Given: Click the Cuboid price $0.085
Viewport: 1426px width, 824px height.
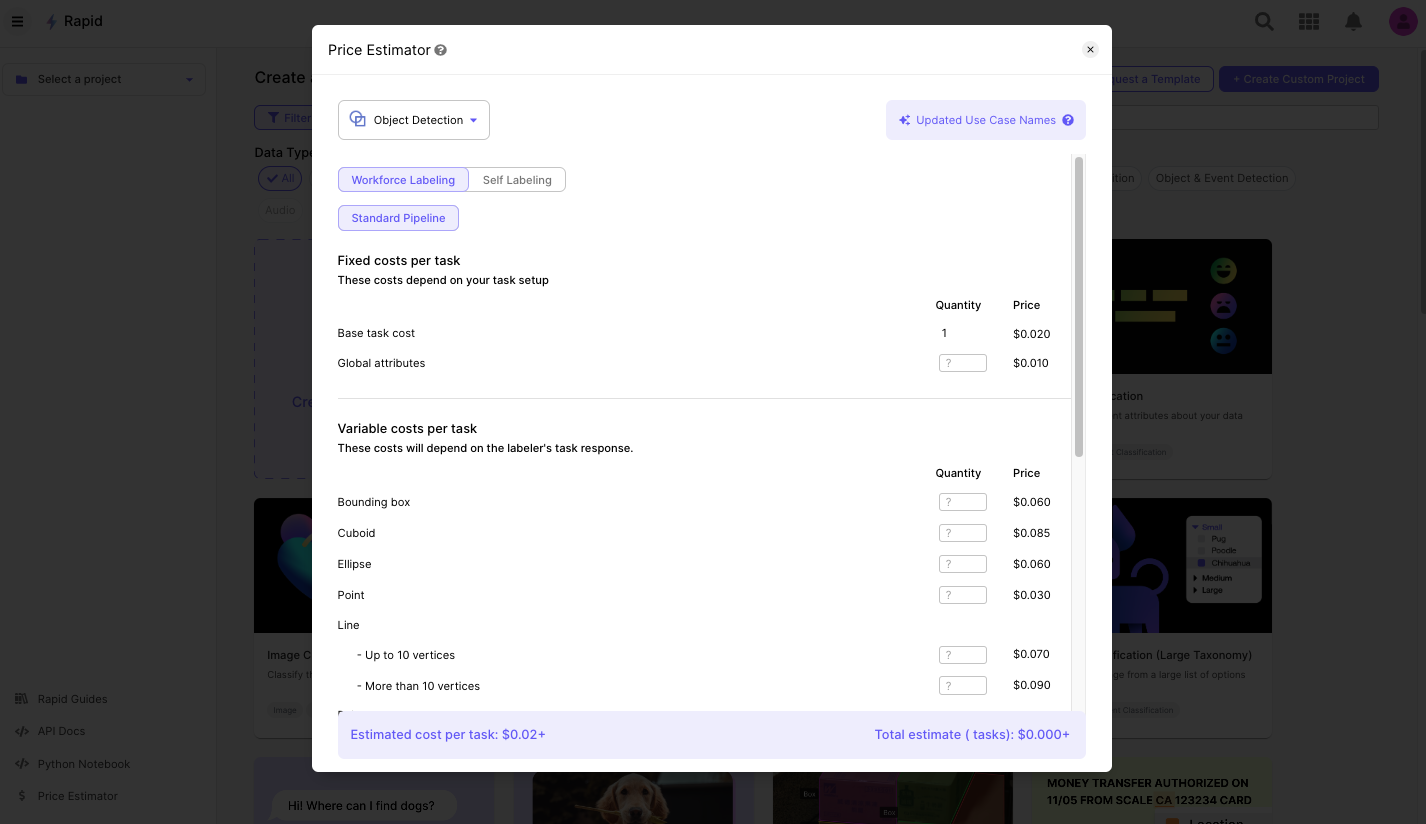Looking at the screenshot, I should 1031,533.
